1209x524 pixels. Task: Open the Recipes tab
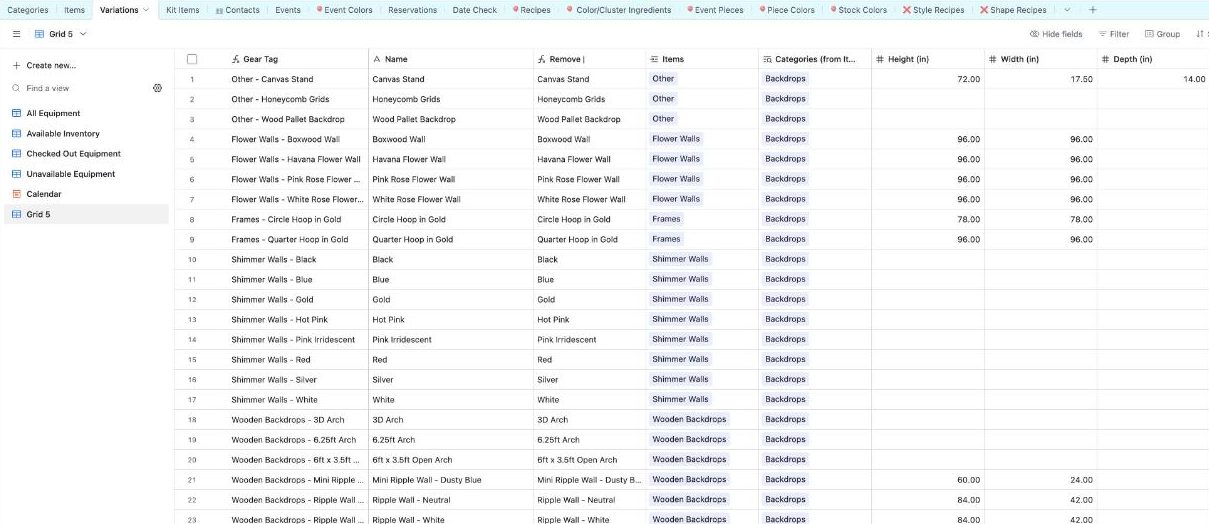[531, 10]
